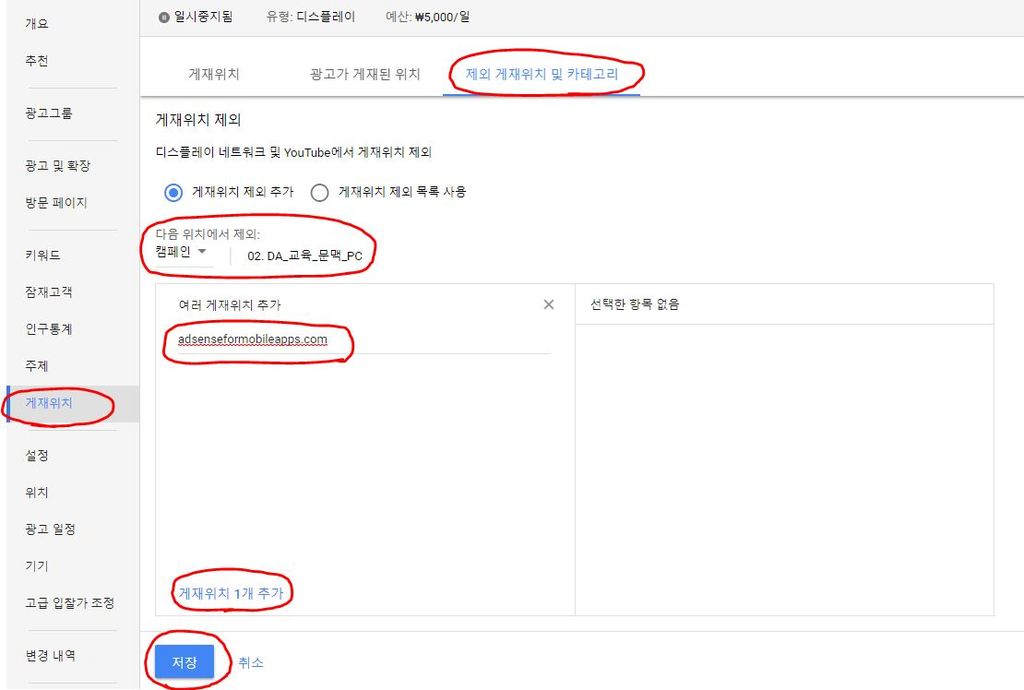Go to 고급 입찰가 조정
Screen dimensions: 1024x690
tap(70, 603)
